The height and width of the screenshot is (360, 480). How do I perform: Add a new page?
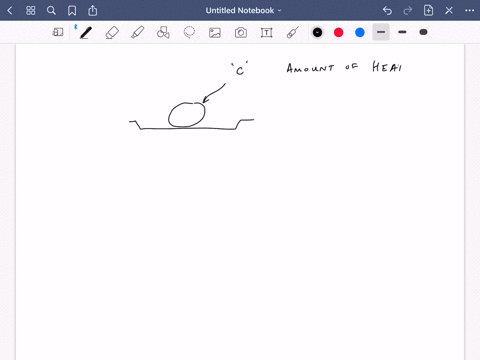[428, 11]
